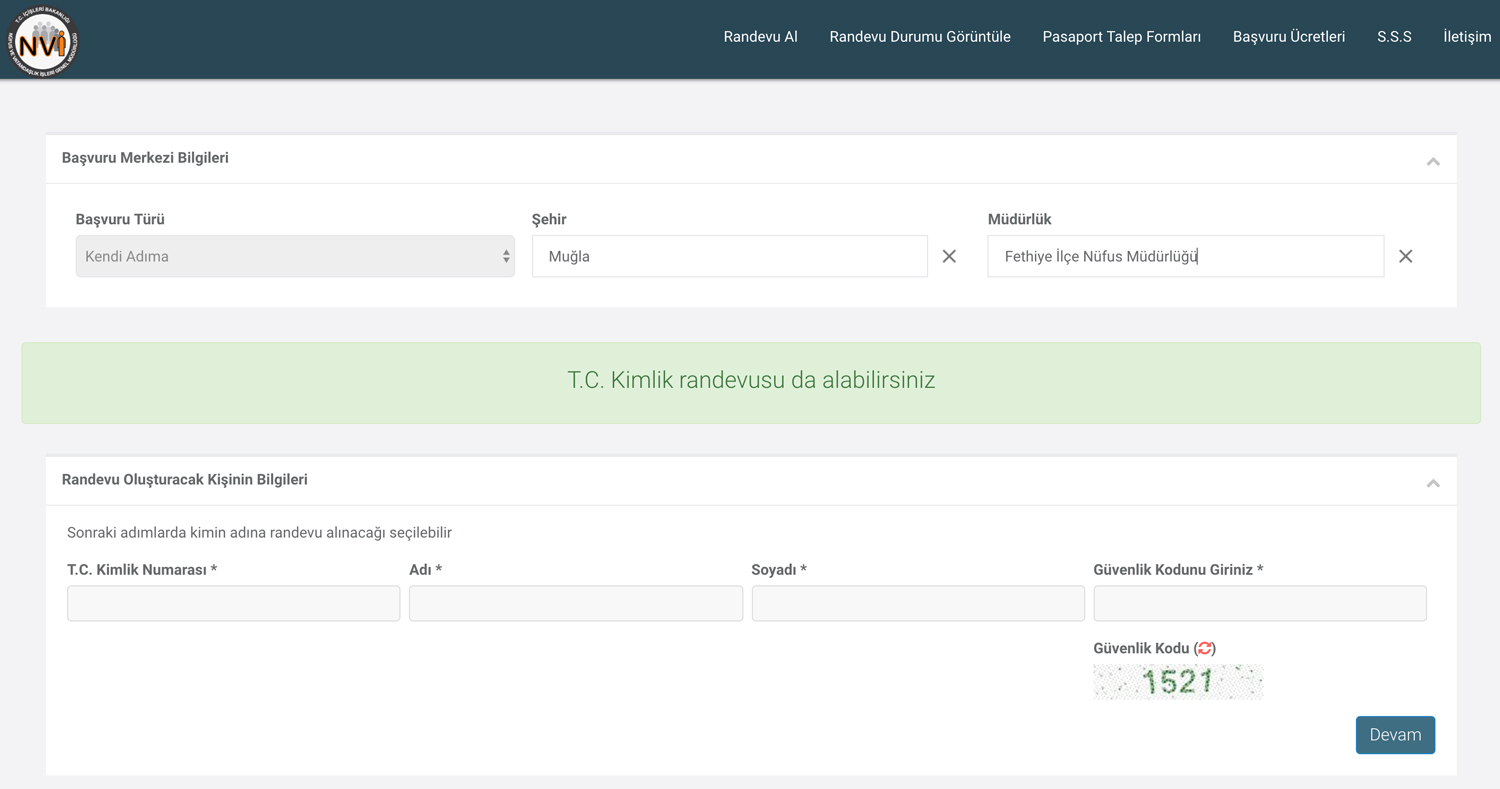Click the NVI logo in header
1500x789 pixels.
[x=42, y=40]
